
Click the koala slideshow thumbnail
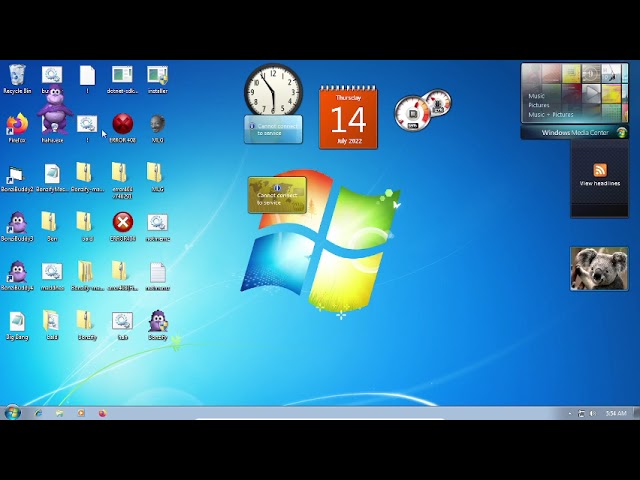click(599, 269)
